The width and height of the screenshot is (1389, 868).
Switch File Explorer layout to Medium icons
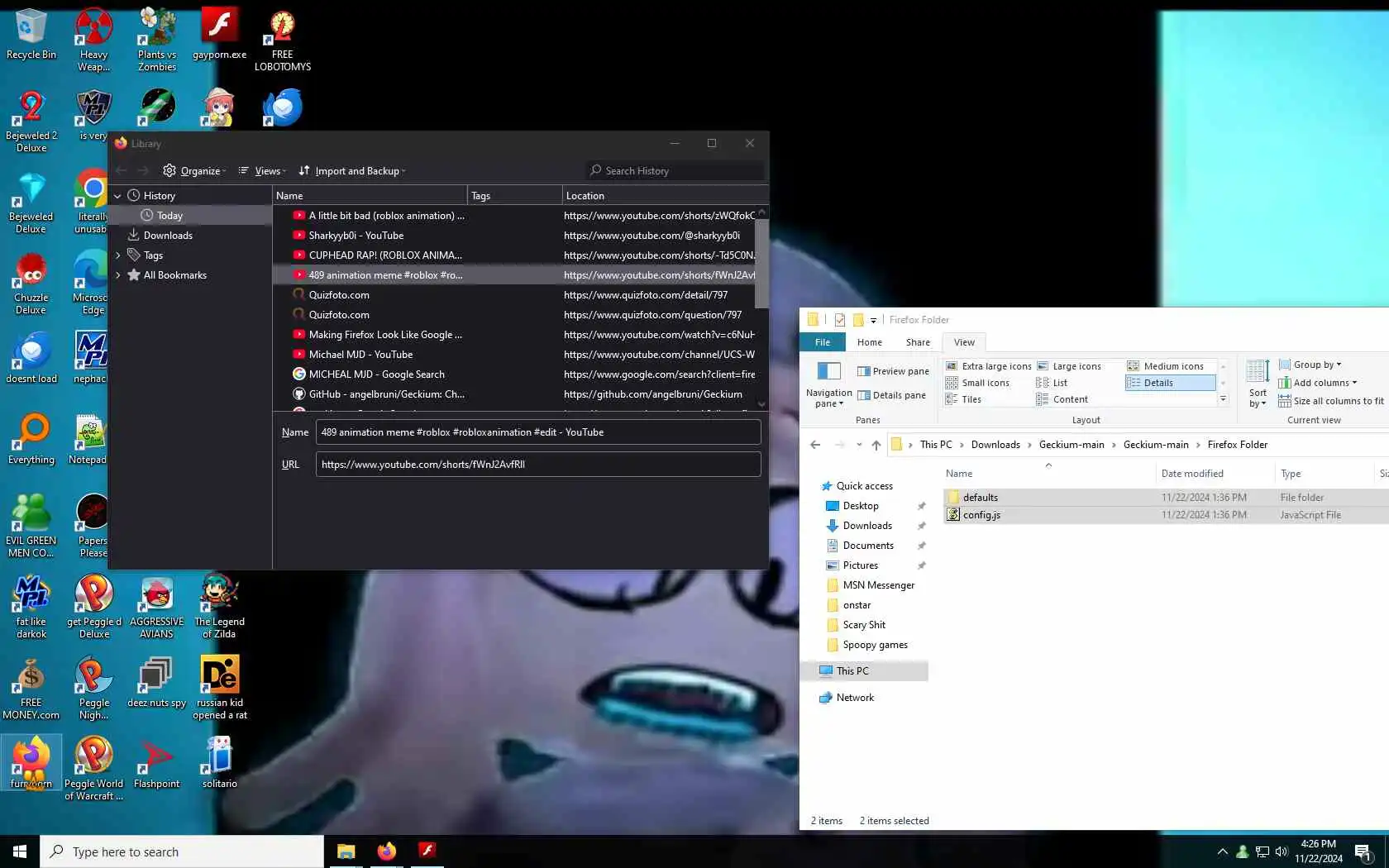click(1166, 366)
